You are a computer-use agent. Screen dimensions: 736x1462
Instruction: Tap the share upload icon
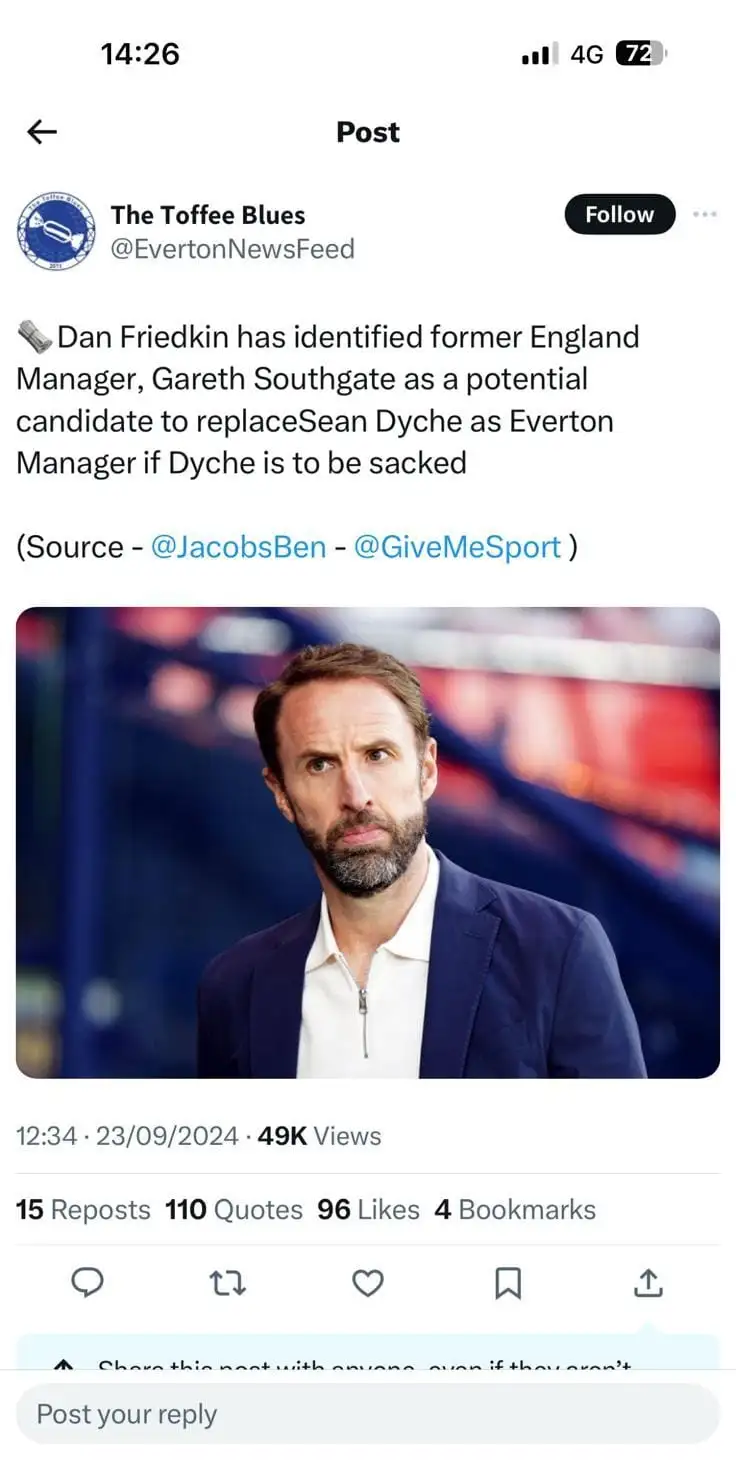click(x=648, y=1282)
